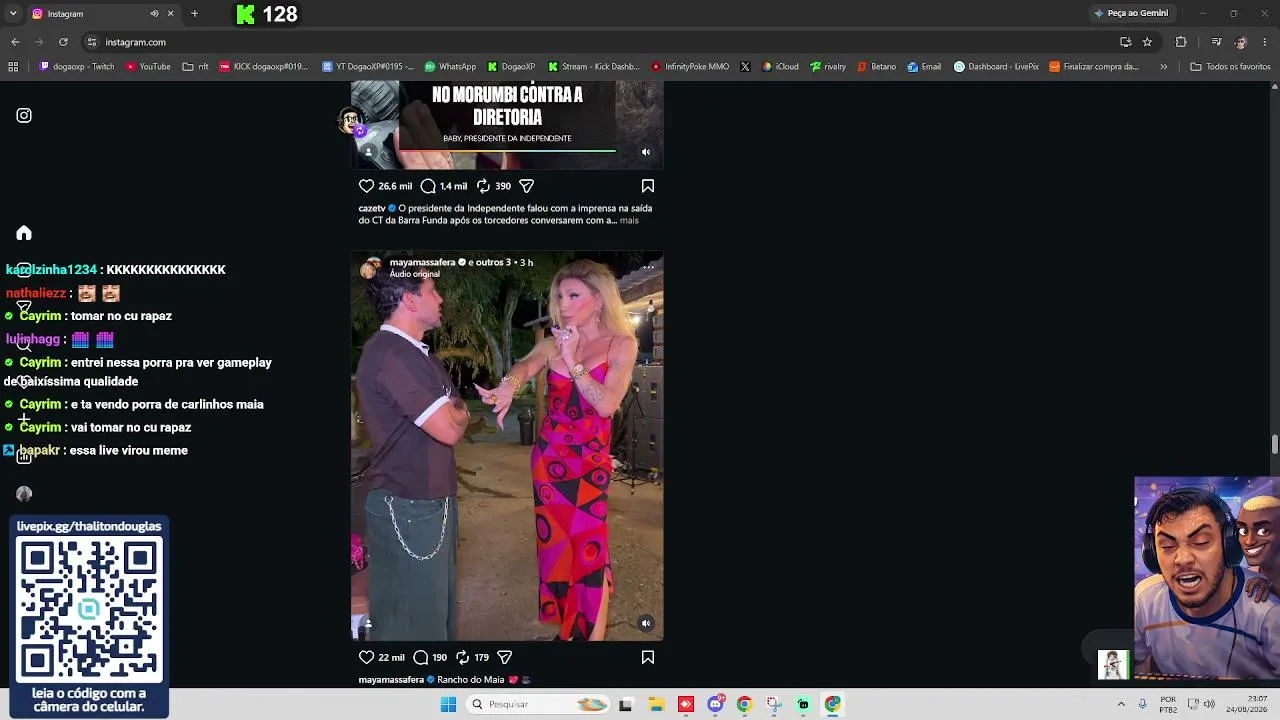Open the Stream - Kick Dashboard bookmark
The image size is (1280, 720).
click(x=593, y=67)
